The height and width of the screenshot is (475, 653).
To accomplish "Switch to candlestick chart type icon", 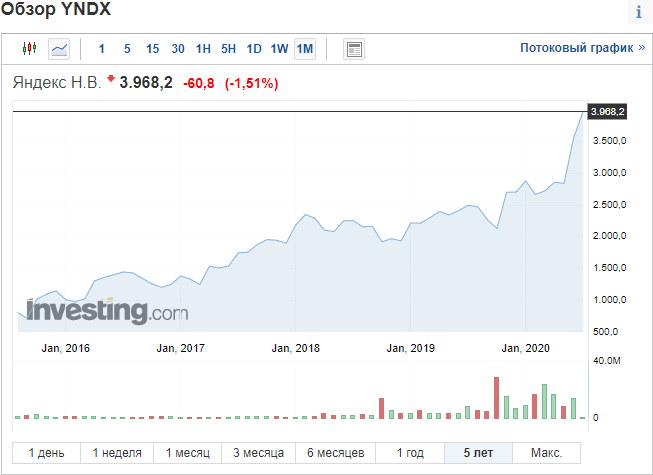I will (30, 49).
